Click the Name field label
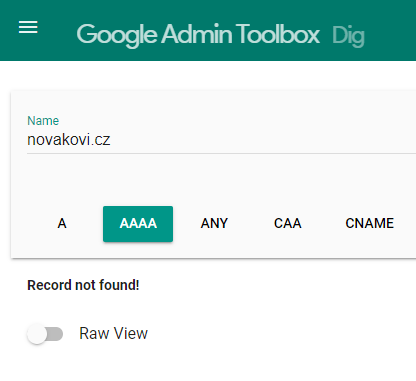The width and height of the screenshot is (416, 381). click(43, 121)
